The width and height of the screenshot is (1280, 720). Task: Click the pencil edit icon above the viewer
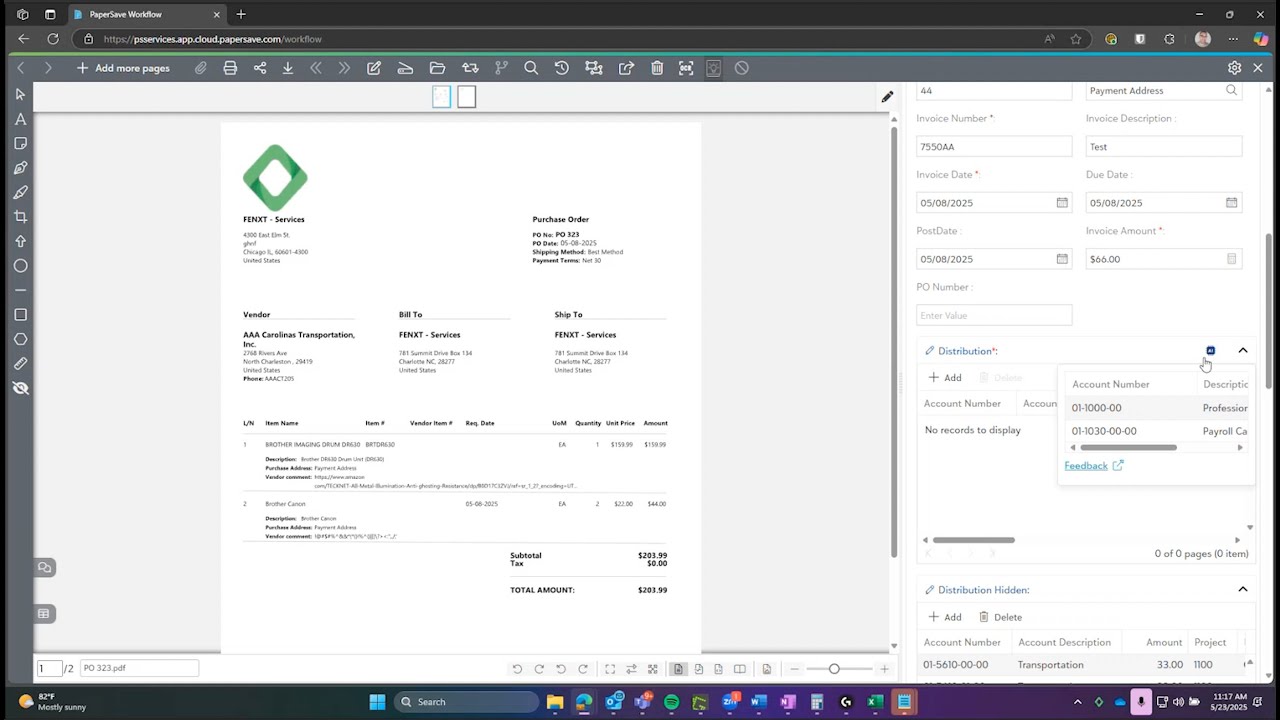pyautogui.click(x=887, y=97)
